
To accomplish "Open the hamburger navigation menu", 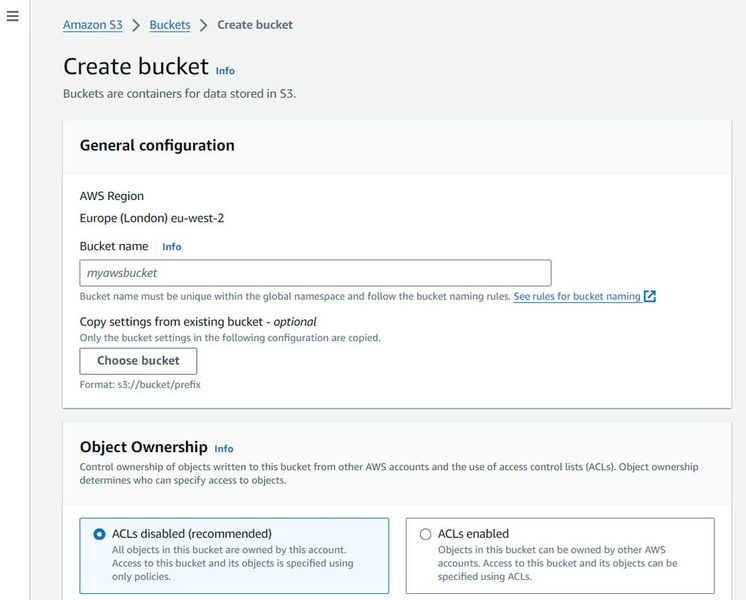I will 13,17.
